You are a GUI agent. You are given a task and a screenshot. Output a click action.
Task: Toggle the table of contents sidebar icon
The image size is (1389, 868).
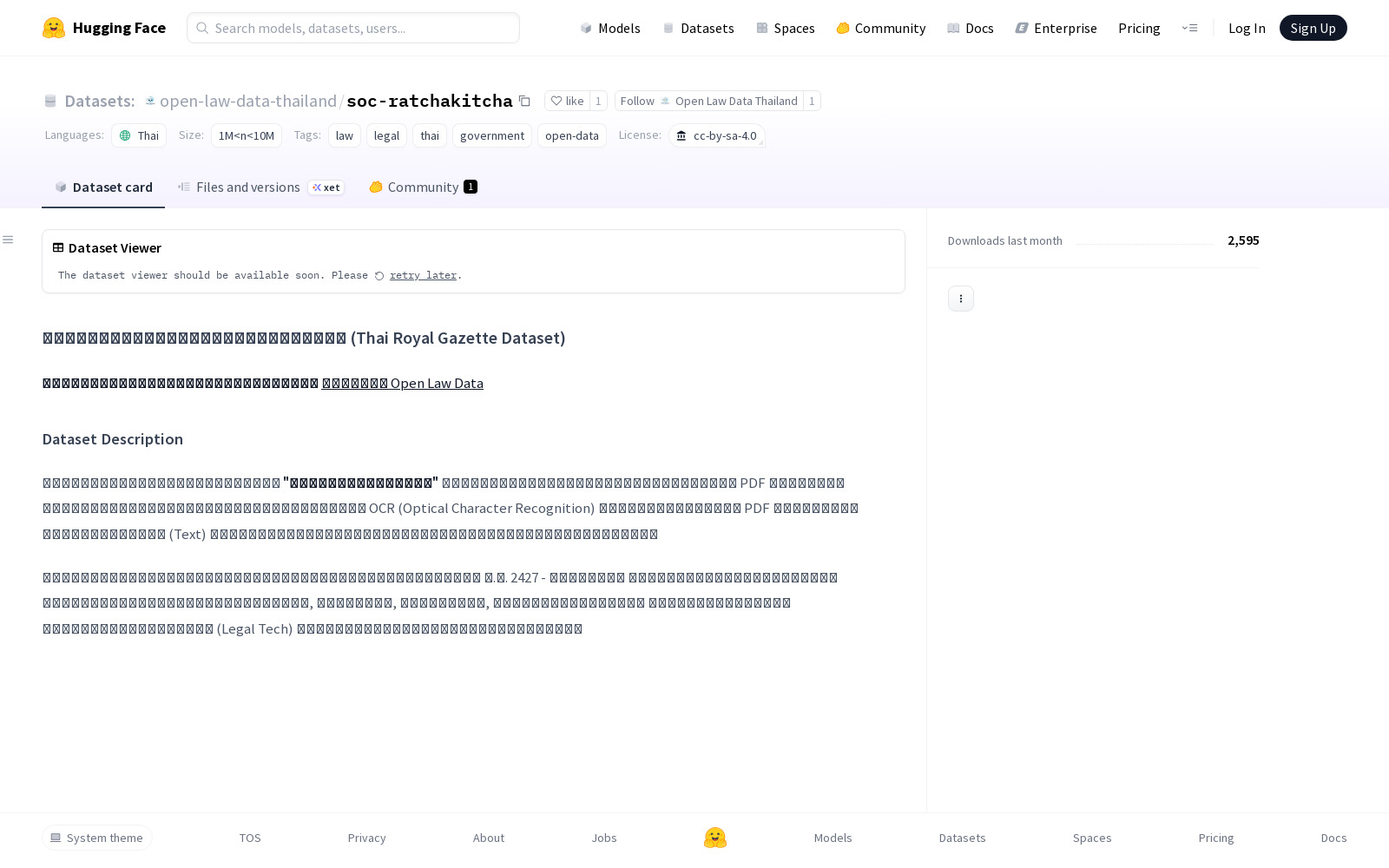(8, 240)
